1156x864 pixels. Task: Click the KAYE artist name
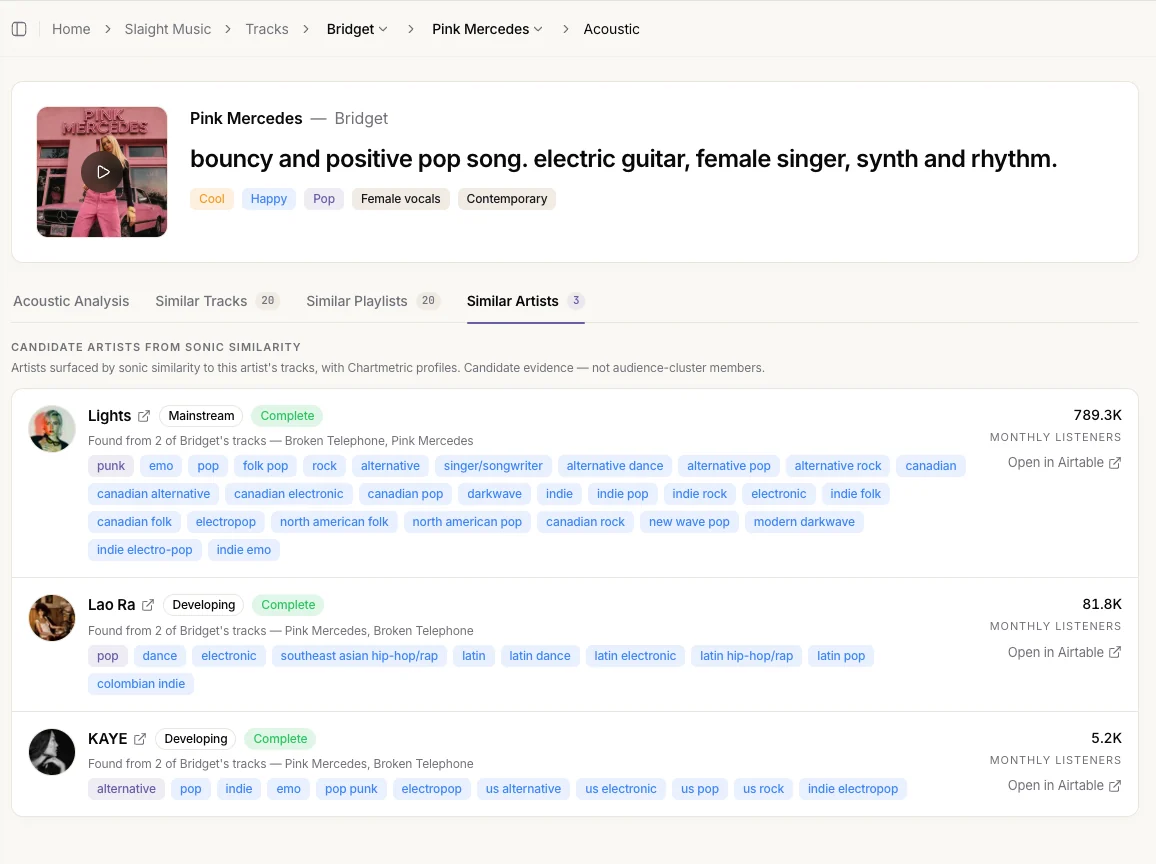108,739
